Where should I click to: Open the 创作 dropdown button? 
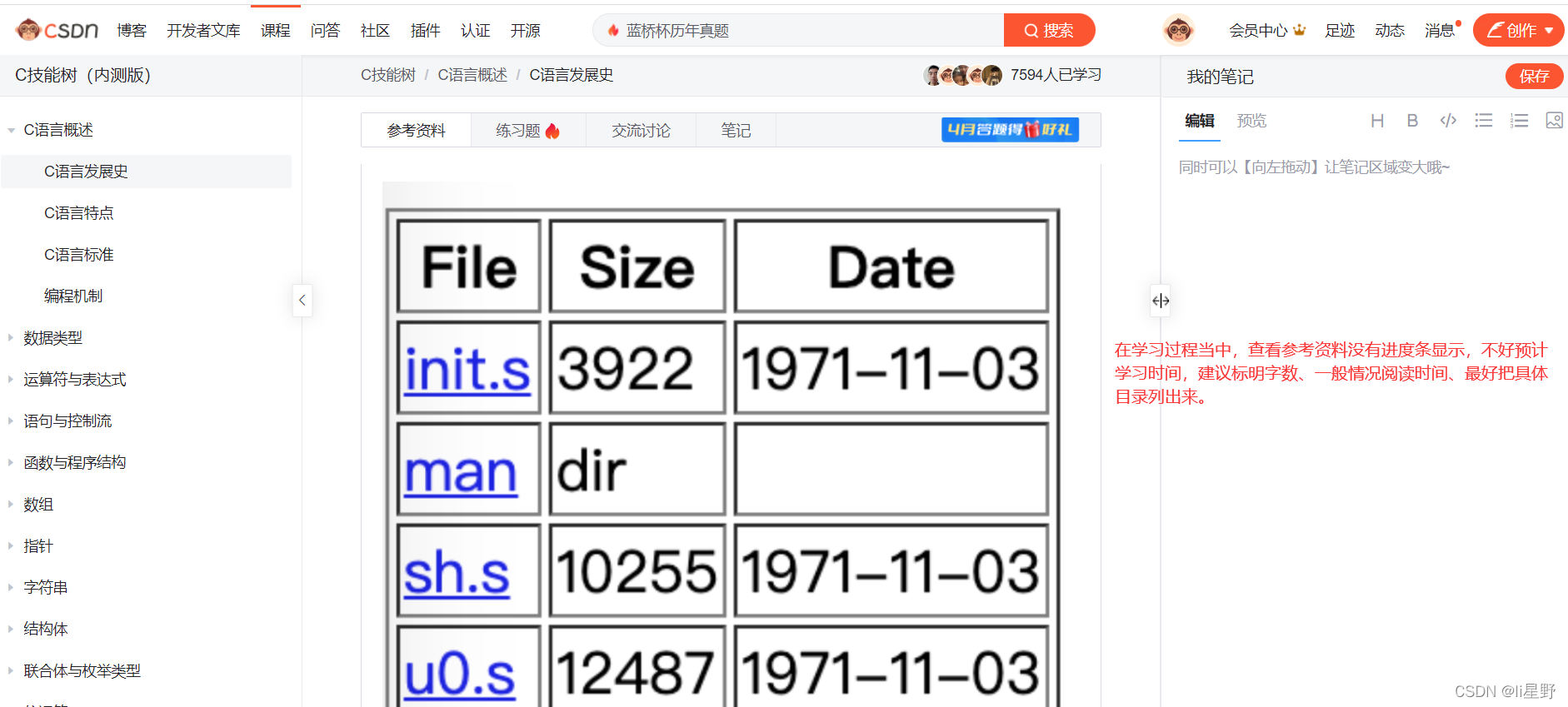pos(1518,31)
